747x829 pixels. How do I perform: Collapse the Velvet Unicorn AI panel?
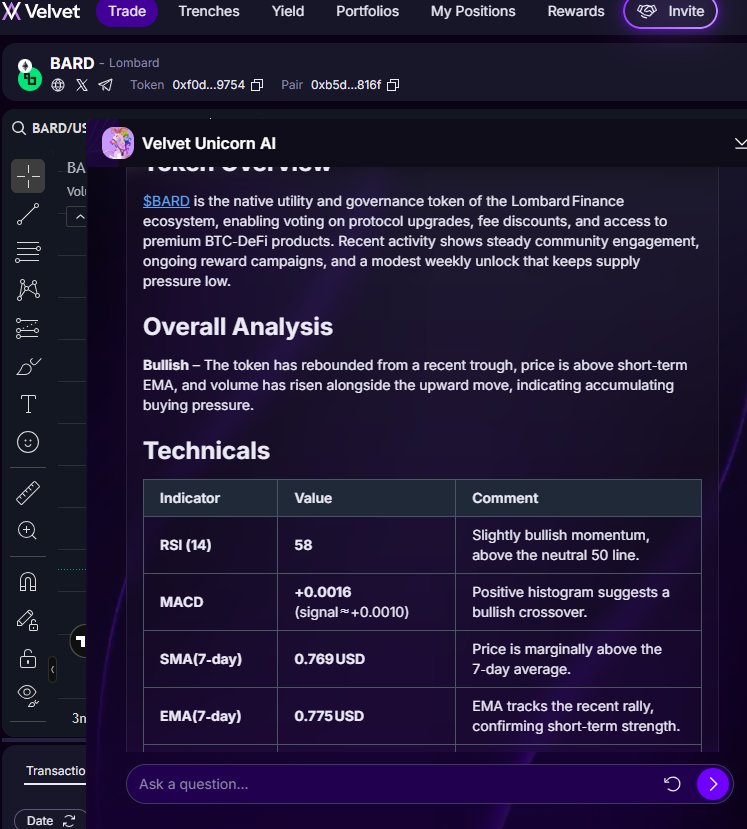[739, 143]
